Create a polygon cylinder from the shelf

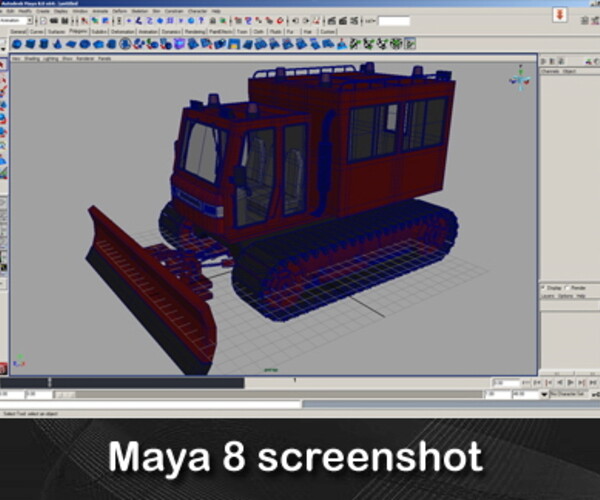(x=44, y=44)
